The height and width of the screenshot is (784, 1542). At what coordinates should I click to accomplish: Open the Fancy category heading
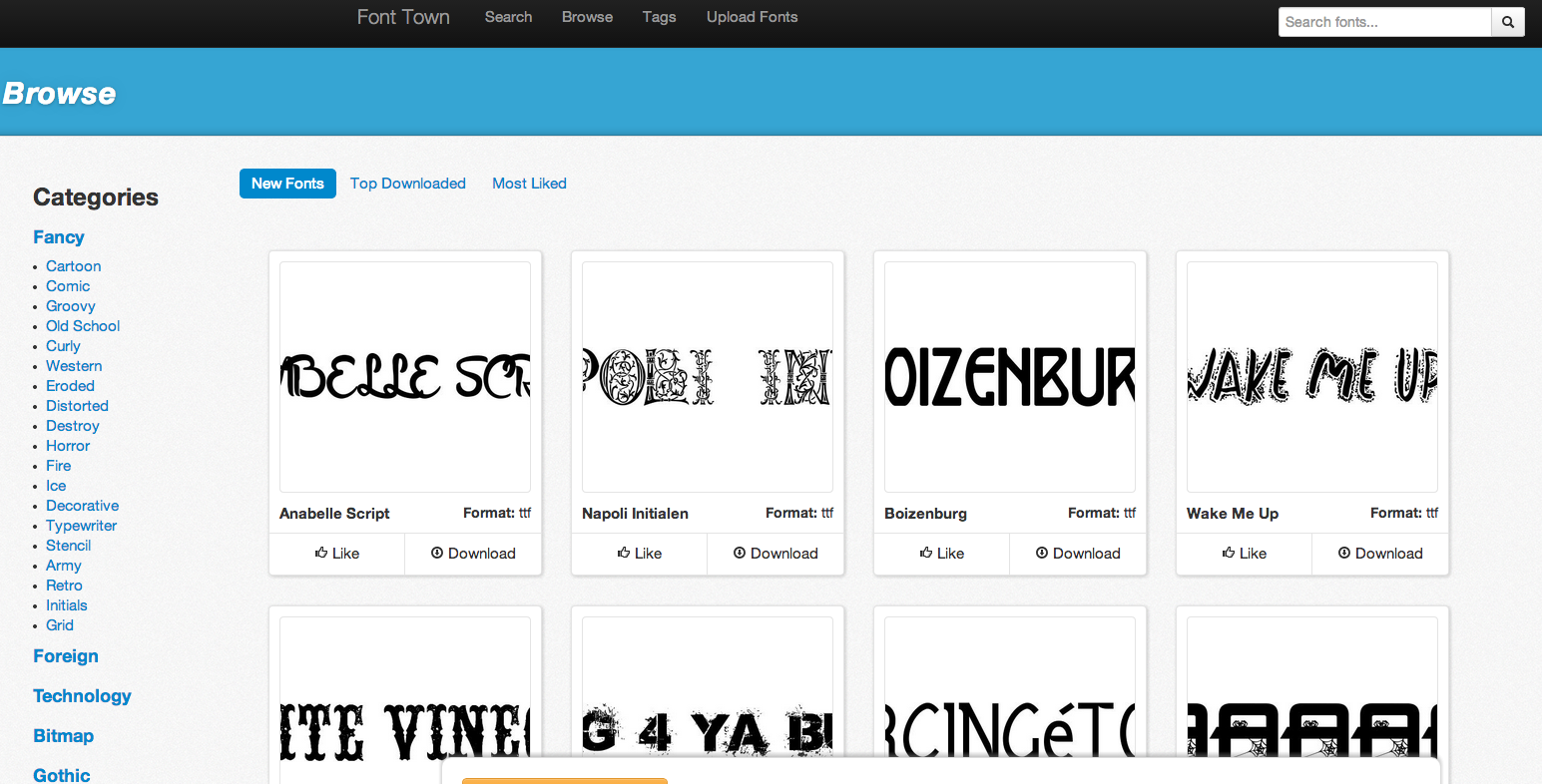point(59,237)
